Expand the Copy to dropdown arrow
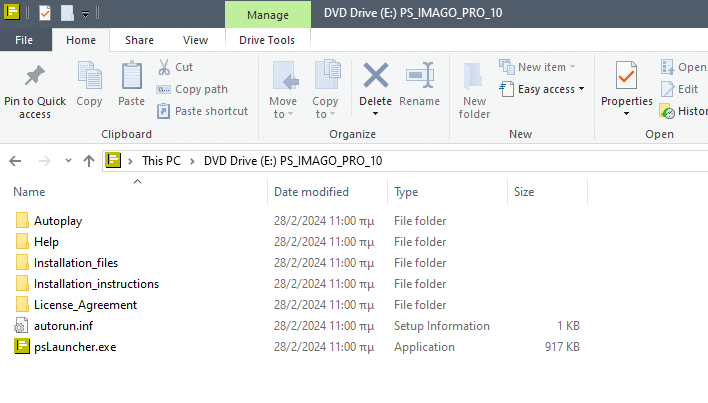 point(332,114)
